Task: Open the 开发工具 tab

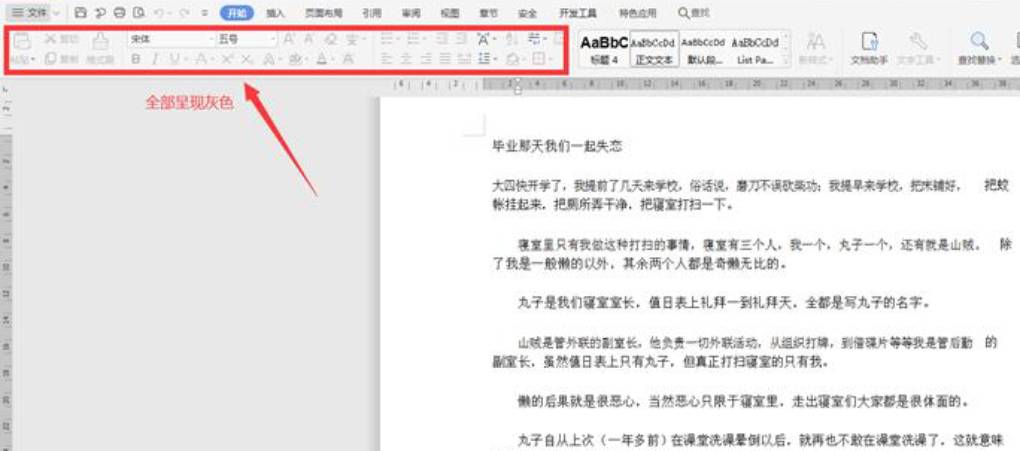Action: point(578,13)
